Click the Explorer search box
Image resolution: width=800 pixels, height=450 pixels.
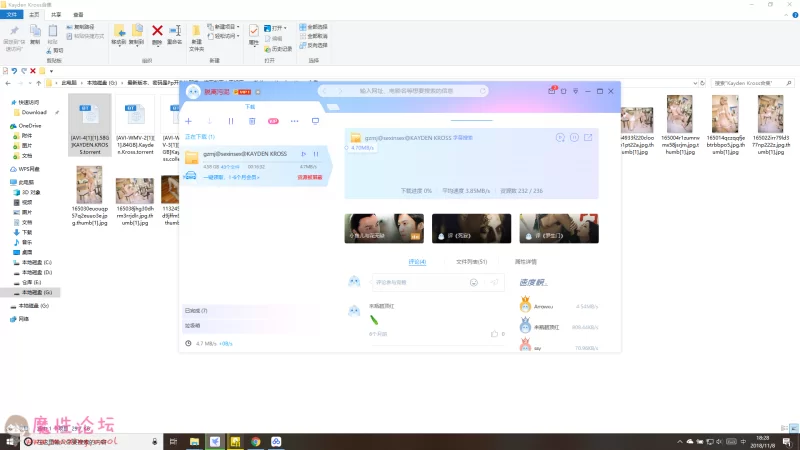[753, 83]
